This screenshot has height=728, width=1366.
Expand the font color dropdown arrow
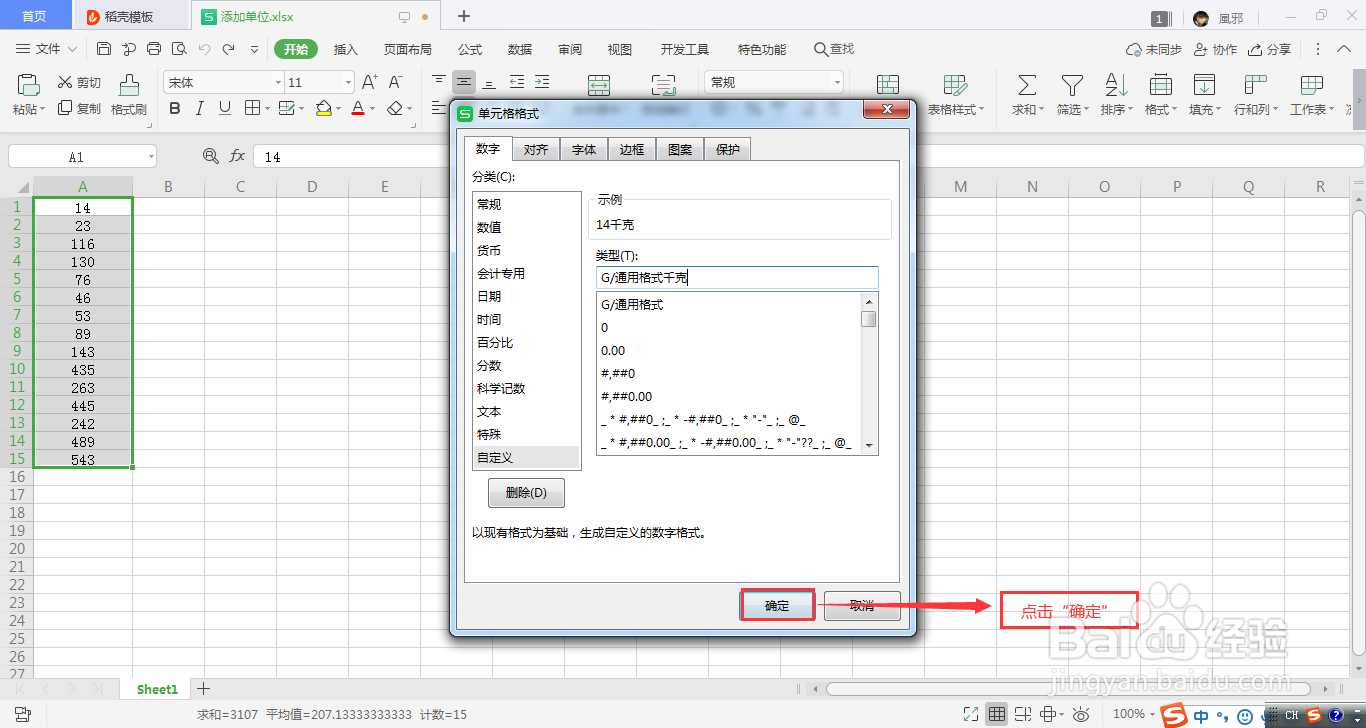coord(372,108)
